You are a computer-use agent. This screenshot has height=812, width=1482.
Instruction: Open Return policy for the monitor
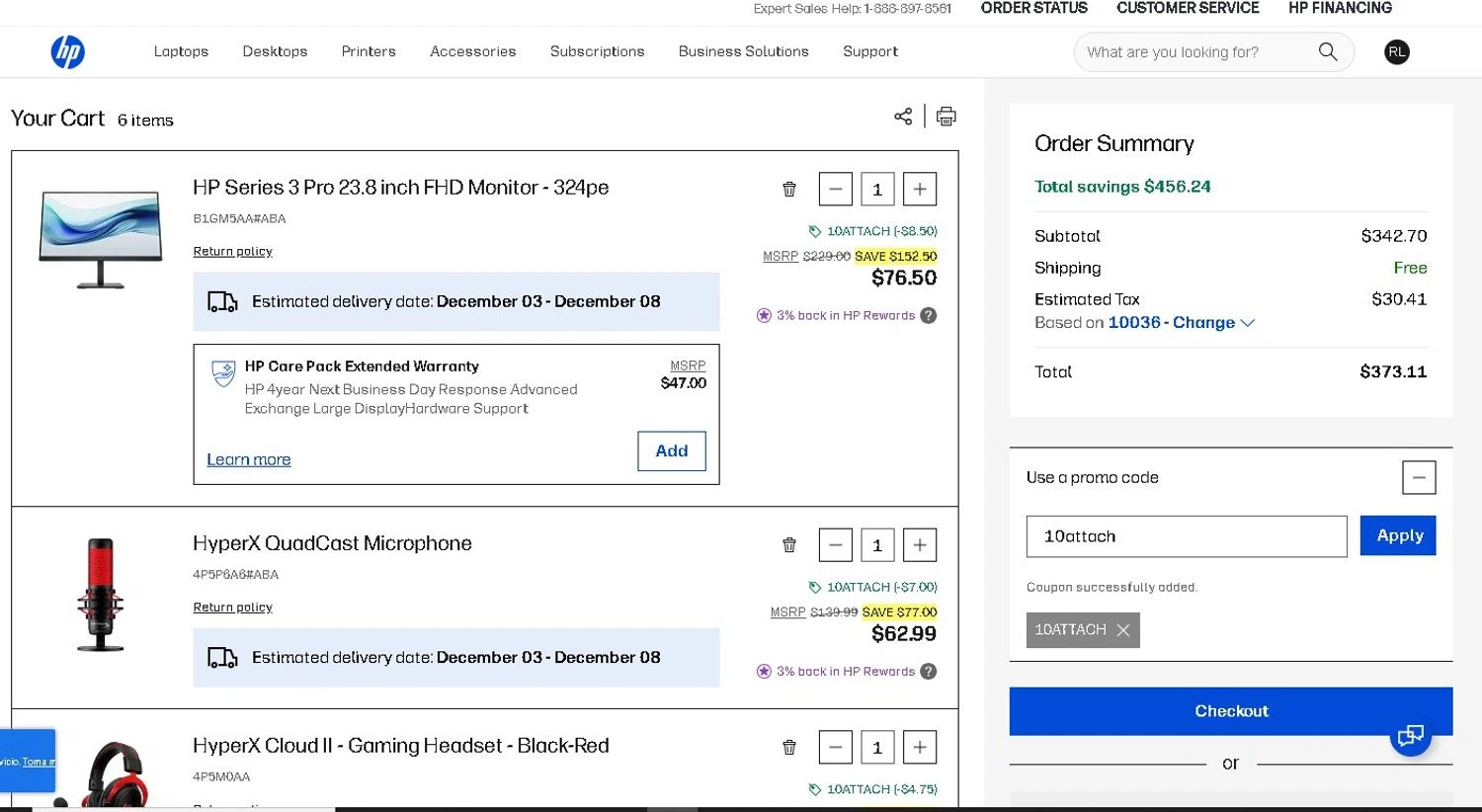(x=232, y=251)
